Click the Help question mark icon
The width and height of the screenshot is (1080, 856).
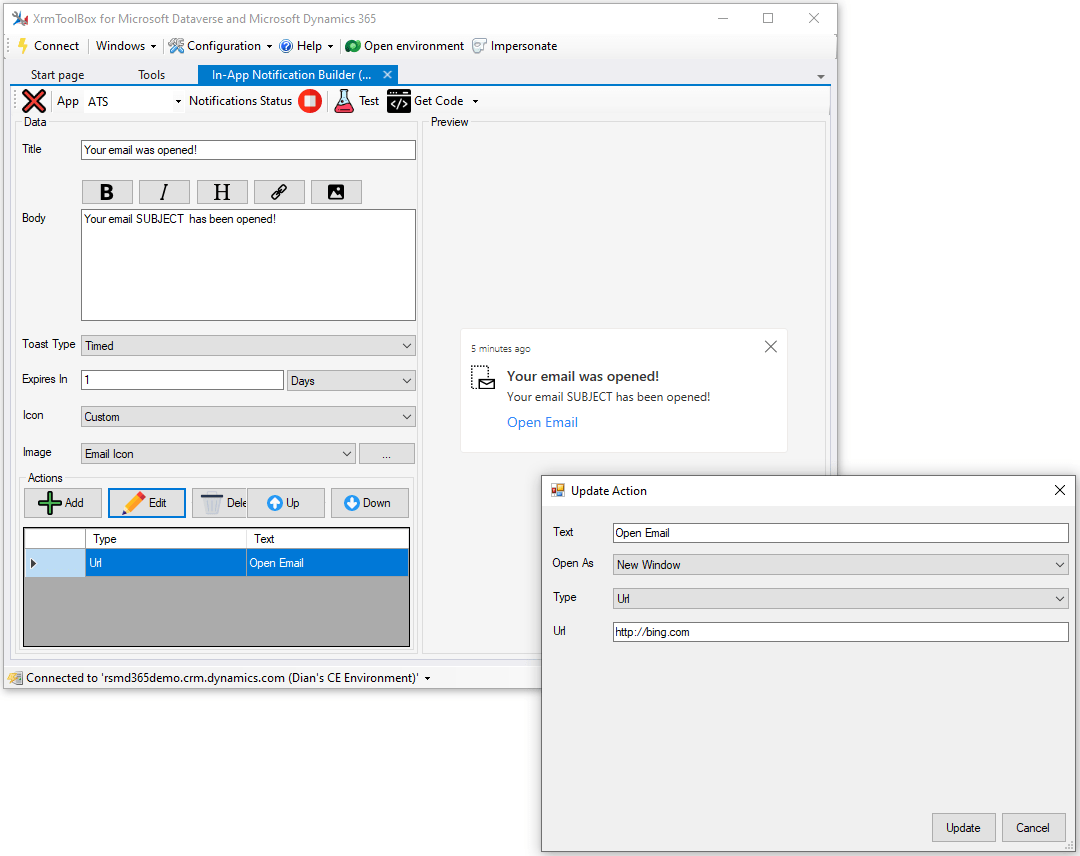point(286,46)
